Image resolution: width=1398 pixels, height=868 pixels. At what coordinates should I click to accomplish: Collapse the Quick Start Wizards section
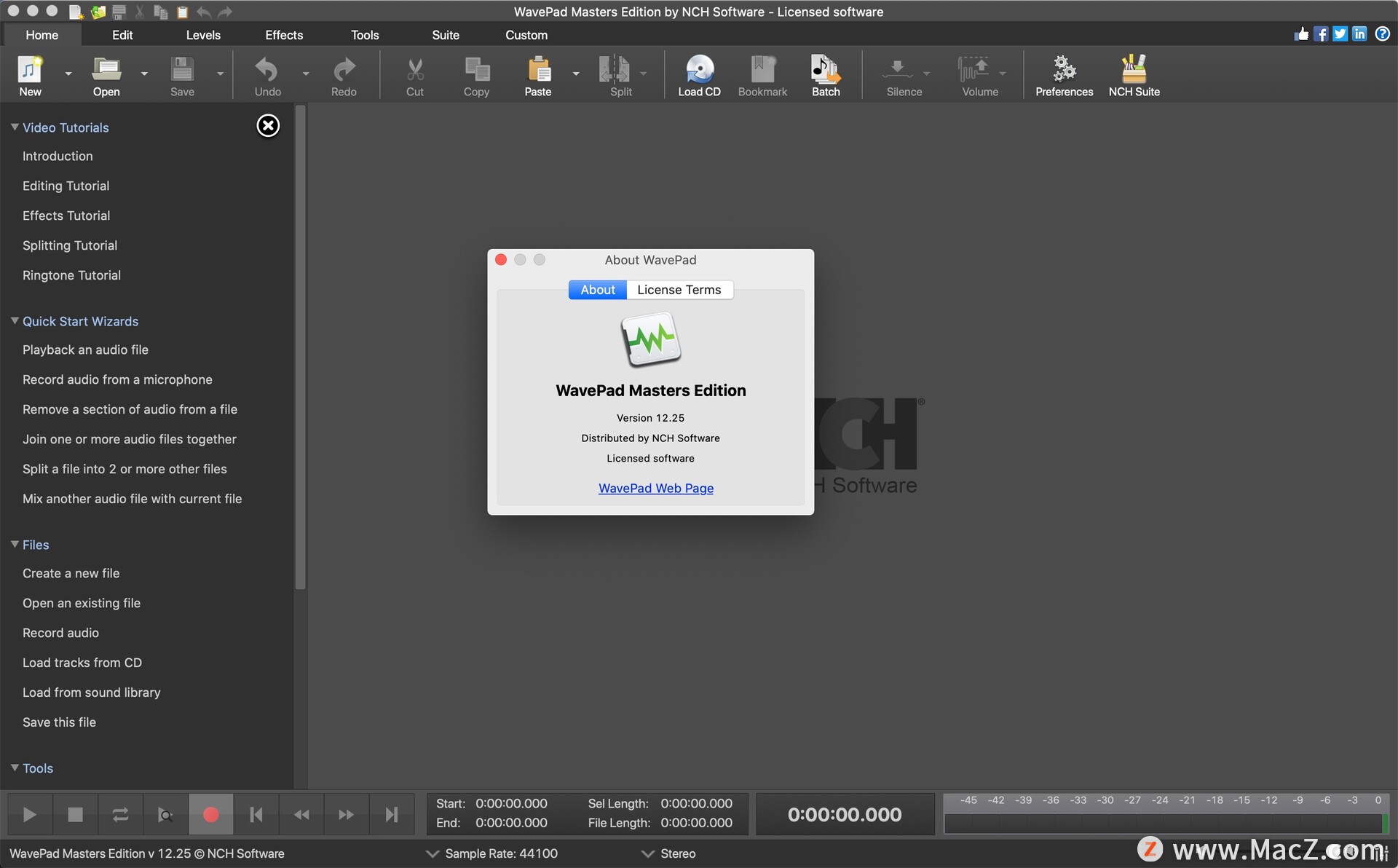point(14,320)
